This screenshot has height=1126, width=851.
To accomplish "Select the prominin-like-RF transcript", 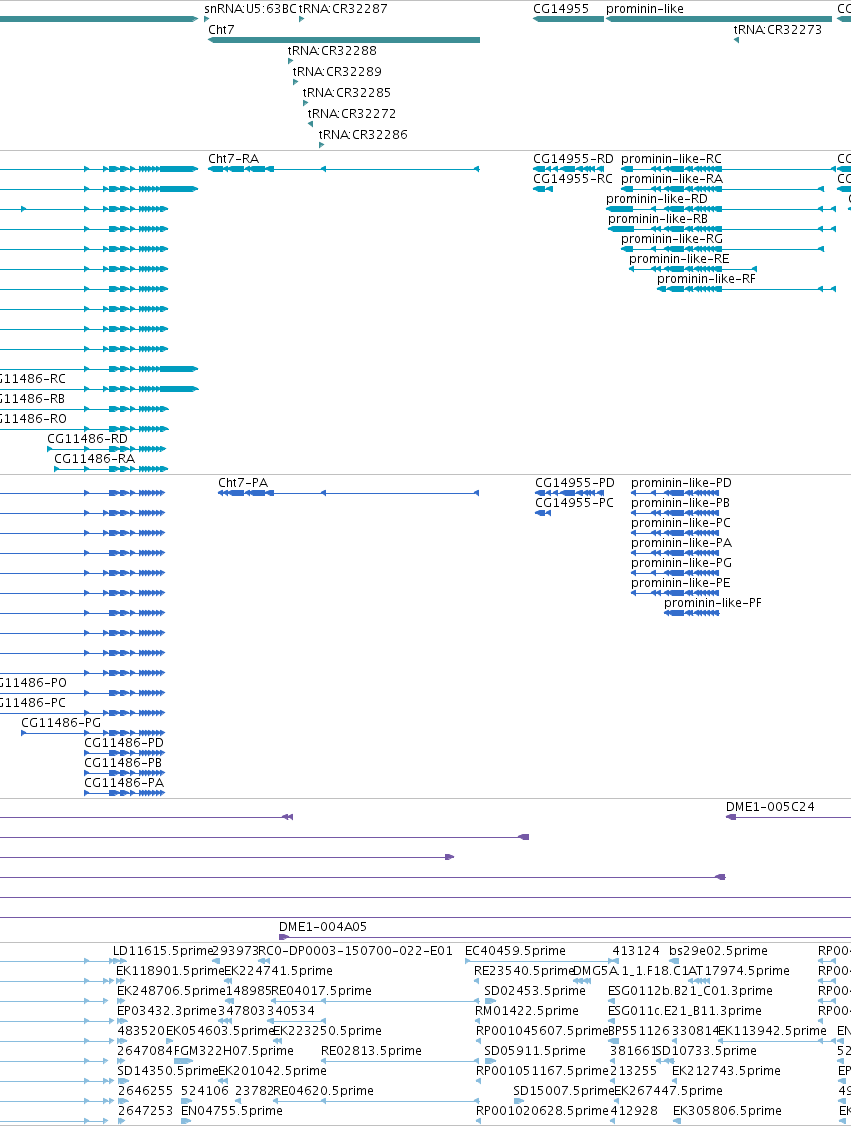I will coord(746,289).
